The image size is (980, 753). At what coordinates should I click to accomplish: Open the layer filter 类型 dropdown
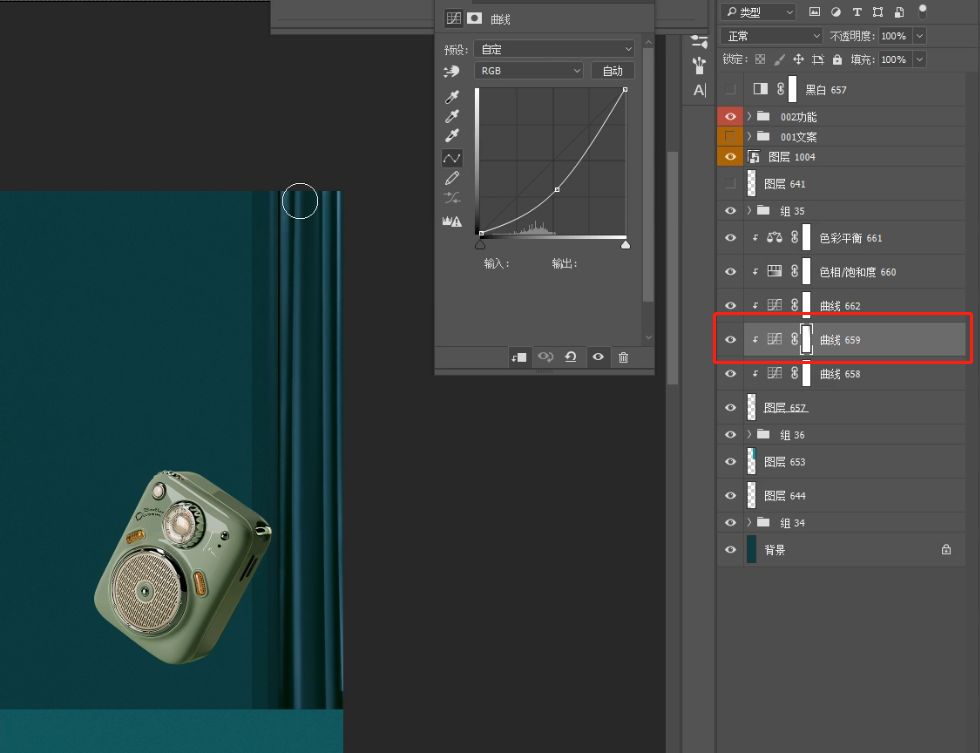(758, 12)
